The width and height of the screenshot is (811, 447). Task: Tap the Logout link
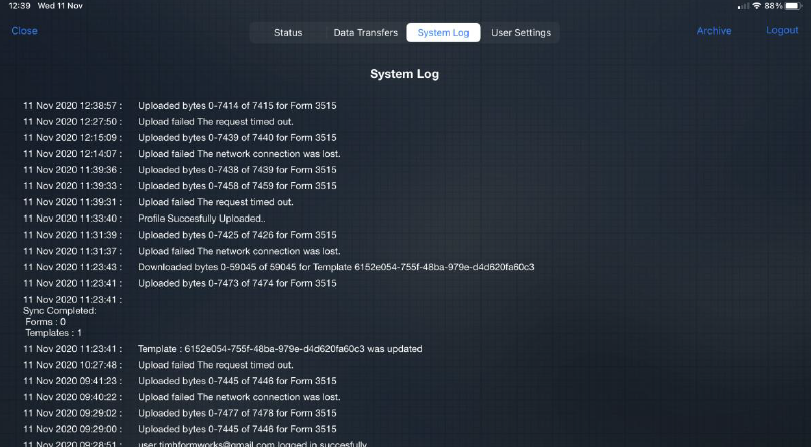click(x=782, y=31)
